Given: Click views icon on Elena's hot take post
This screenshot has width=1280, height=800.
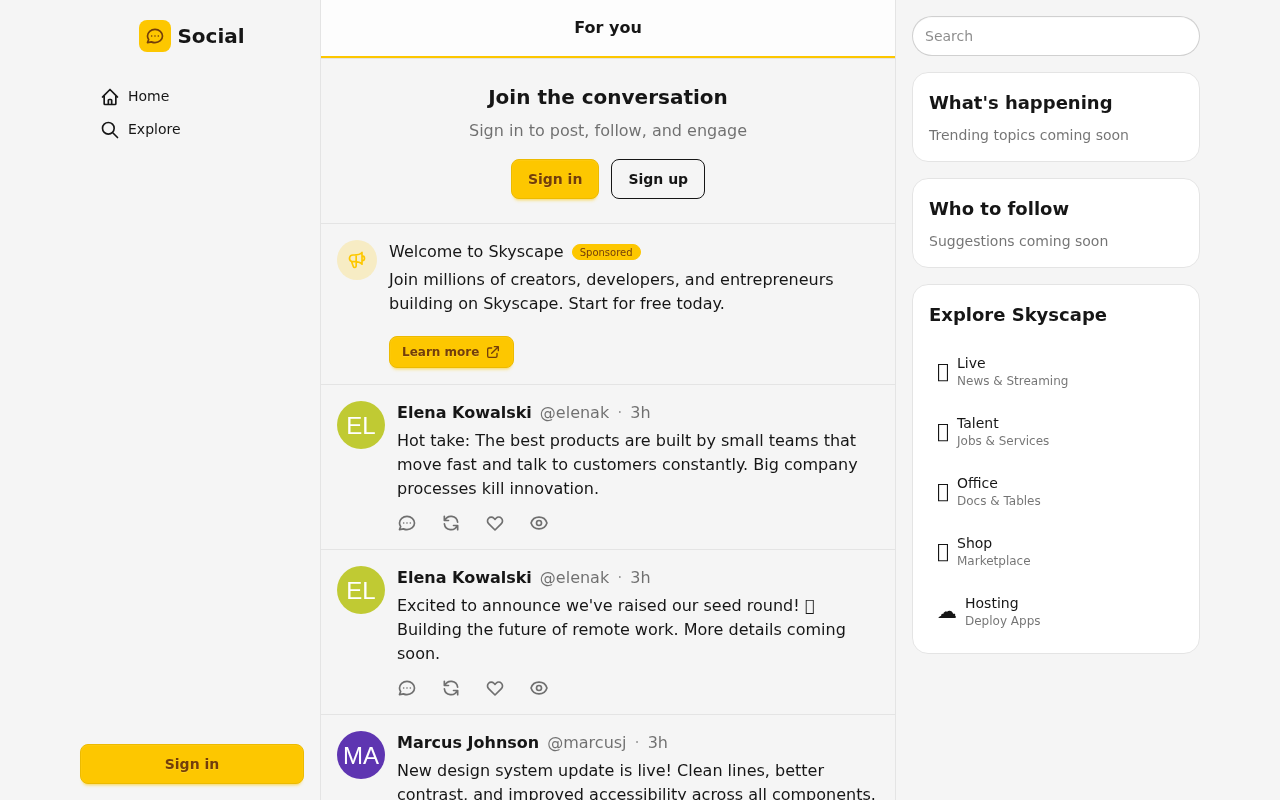Looking at the screenshot, I should coord(539,523).
